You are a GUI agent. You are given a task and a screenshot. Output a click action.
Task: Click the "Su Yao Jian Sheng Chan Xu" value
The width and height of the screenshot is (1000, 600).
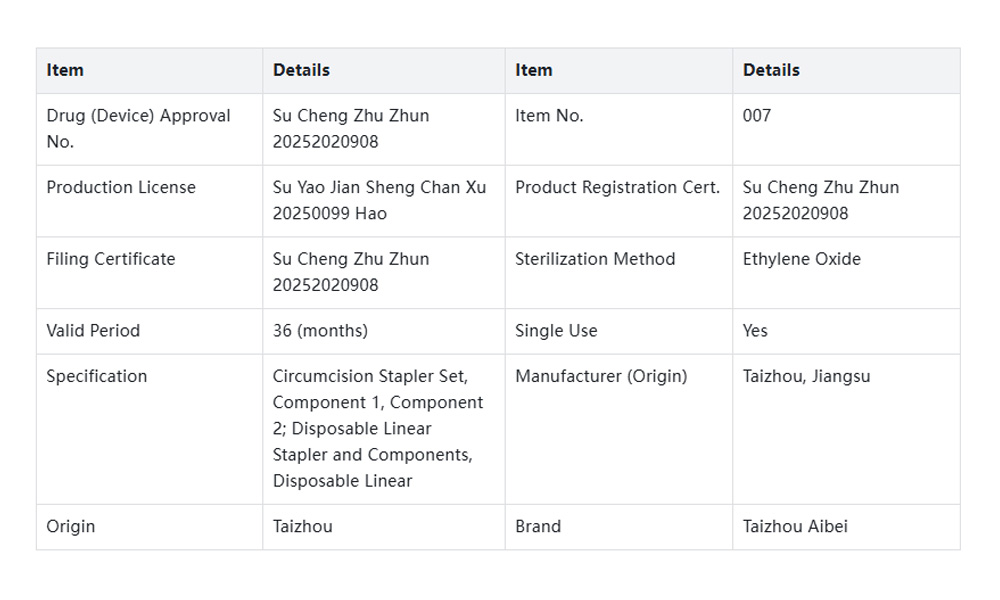click(379, 188)
